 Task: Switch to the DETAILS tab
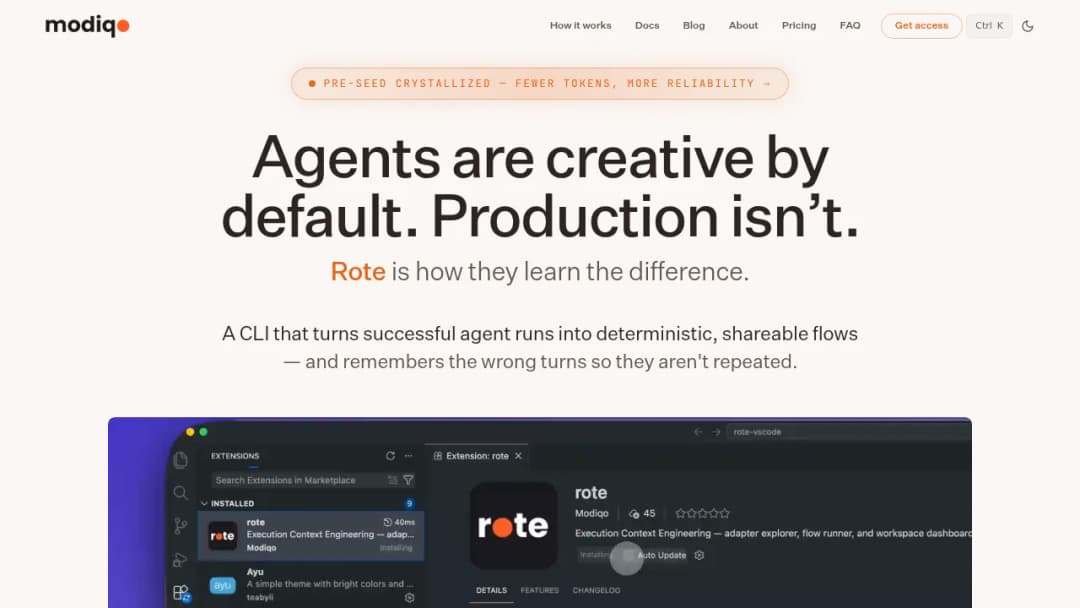pos(491,590)
